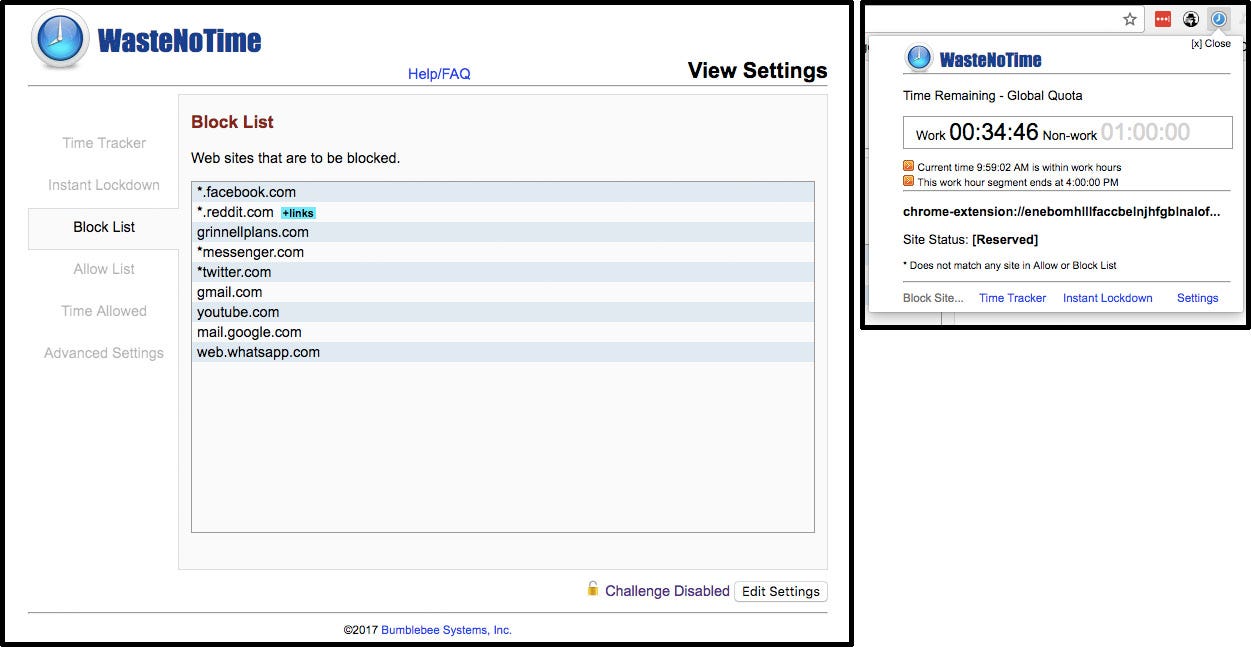Viewport: 1251px width, 647px height.
Task: Click the WasteNoTime title text in popup
Action: [x=990, y=60]
